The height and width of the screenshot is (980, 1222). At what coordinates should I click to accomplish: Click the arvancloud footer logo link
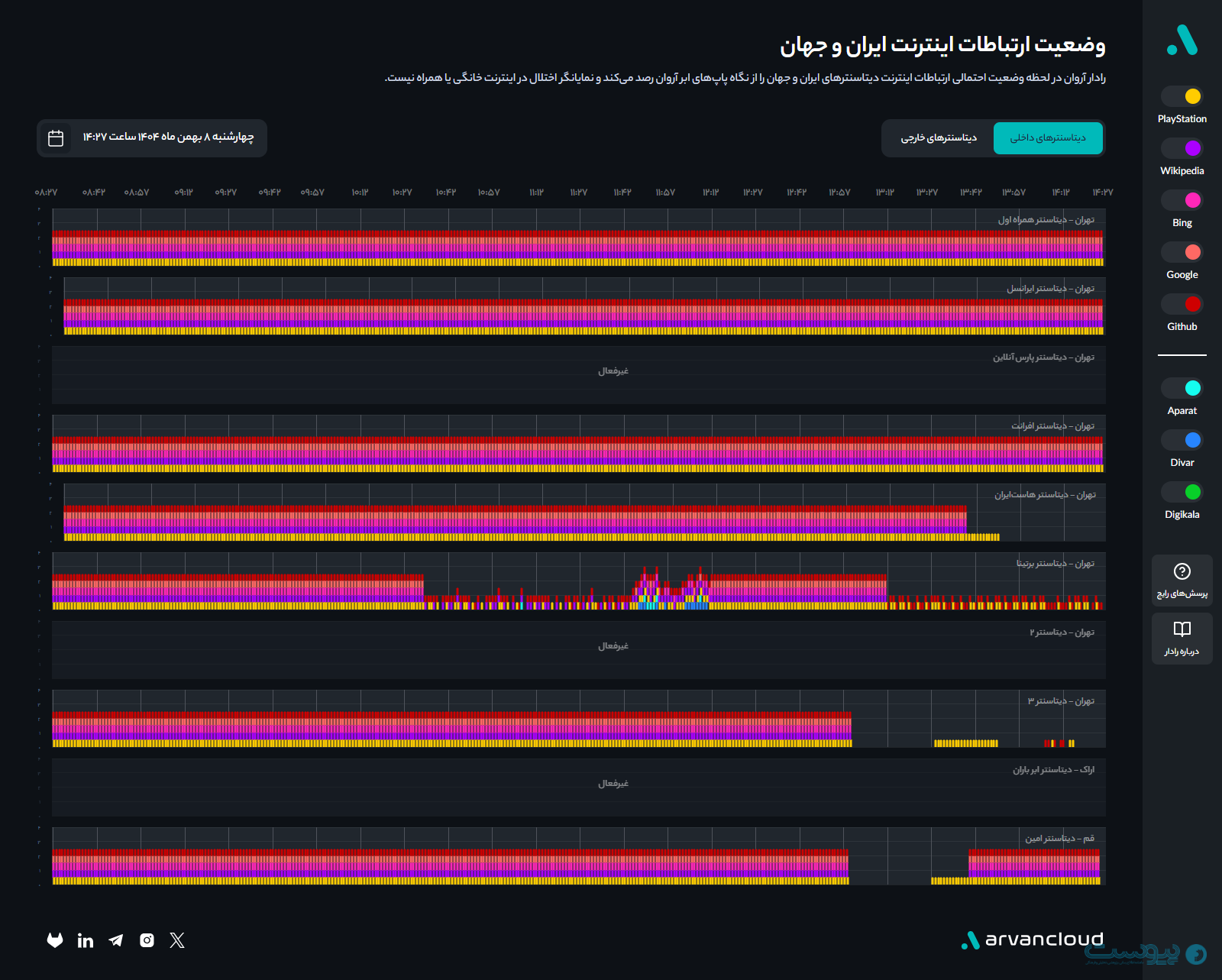(x=1033, y=940)
